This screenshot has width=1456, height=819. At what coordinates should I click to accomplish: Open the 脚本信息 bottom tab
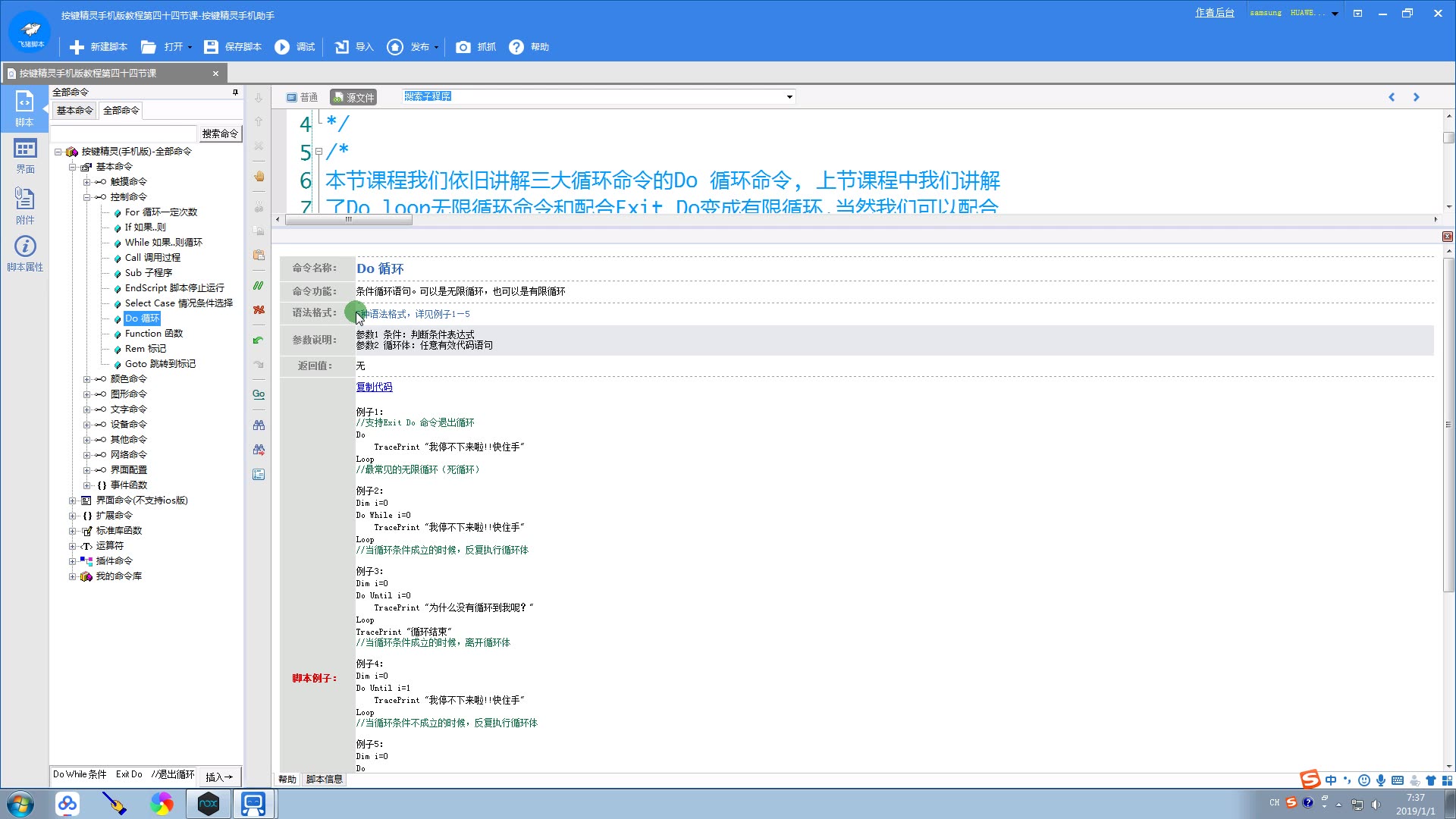coord(324,780)
